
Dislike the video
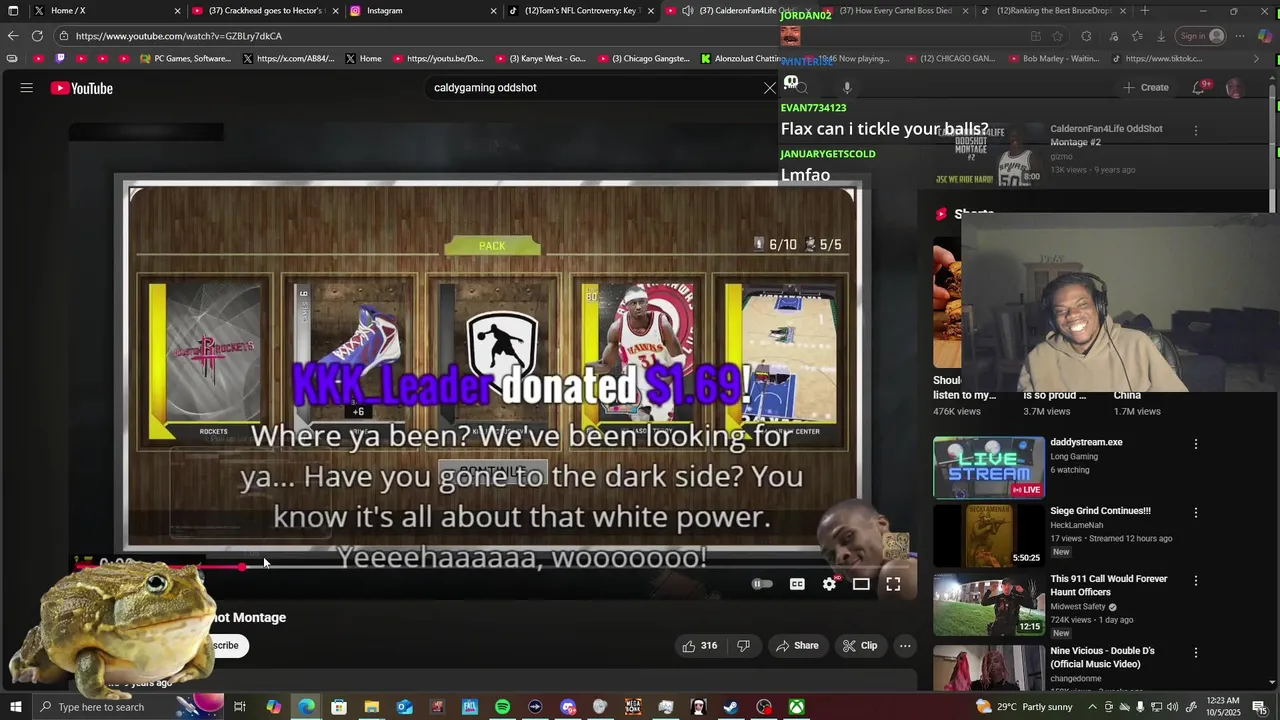pyautogui.click(x=743, y=646)
